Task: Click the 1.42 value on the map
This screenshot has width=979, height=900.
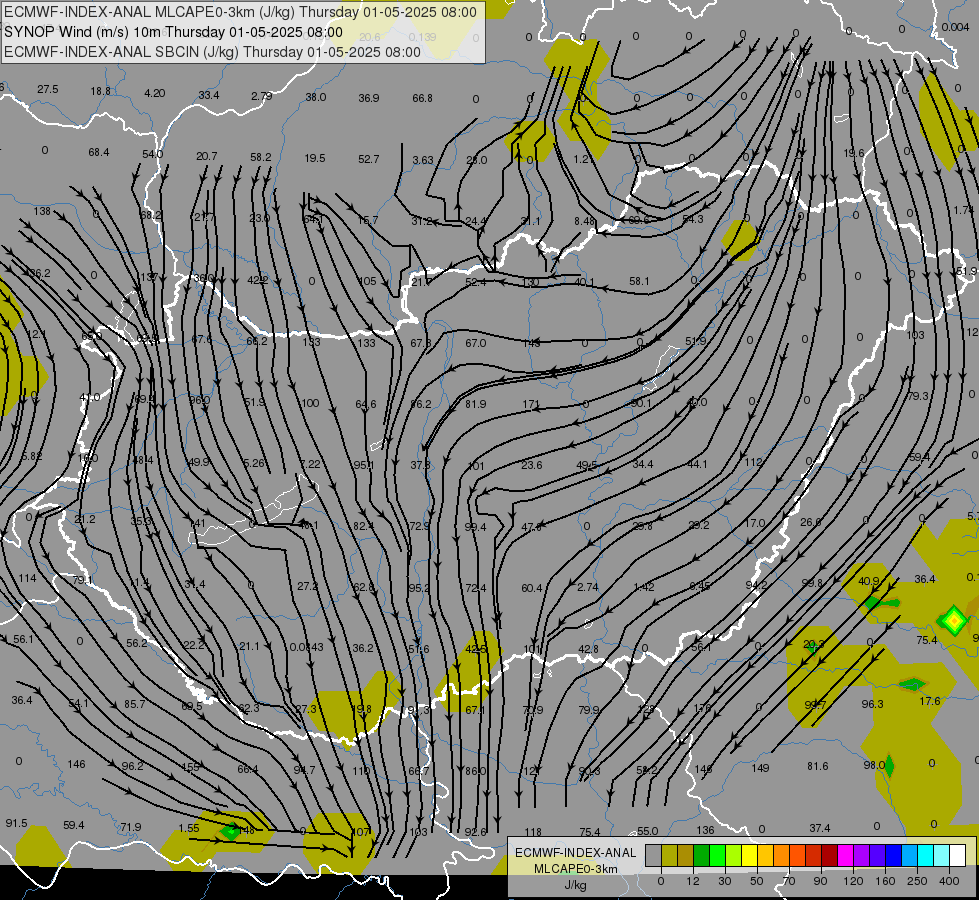Action: coord(644,587)
